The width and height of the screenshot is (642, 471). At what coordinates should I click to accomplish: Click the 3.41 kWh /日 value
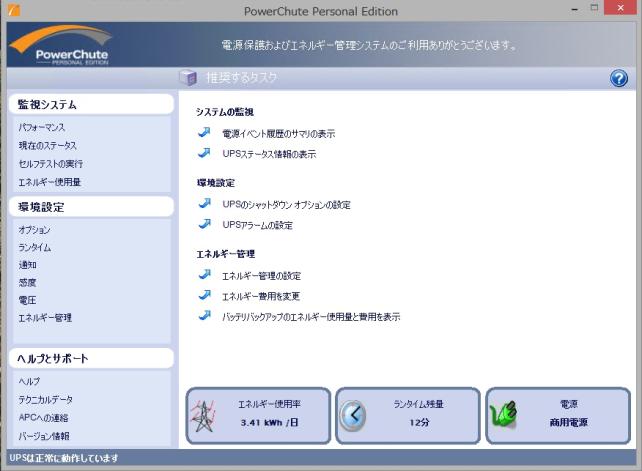coord(269,422)
